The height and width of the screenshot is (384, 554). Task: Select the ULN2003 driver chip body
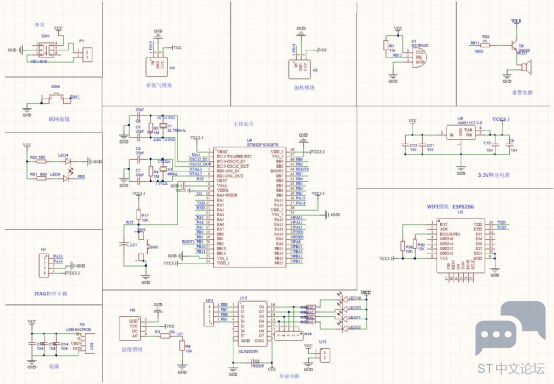252,323
